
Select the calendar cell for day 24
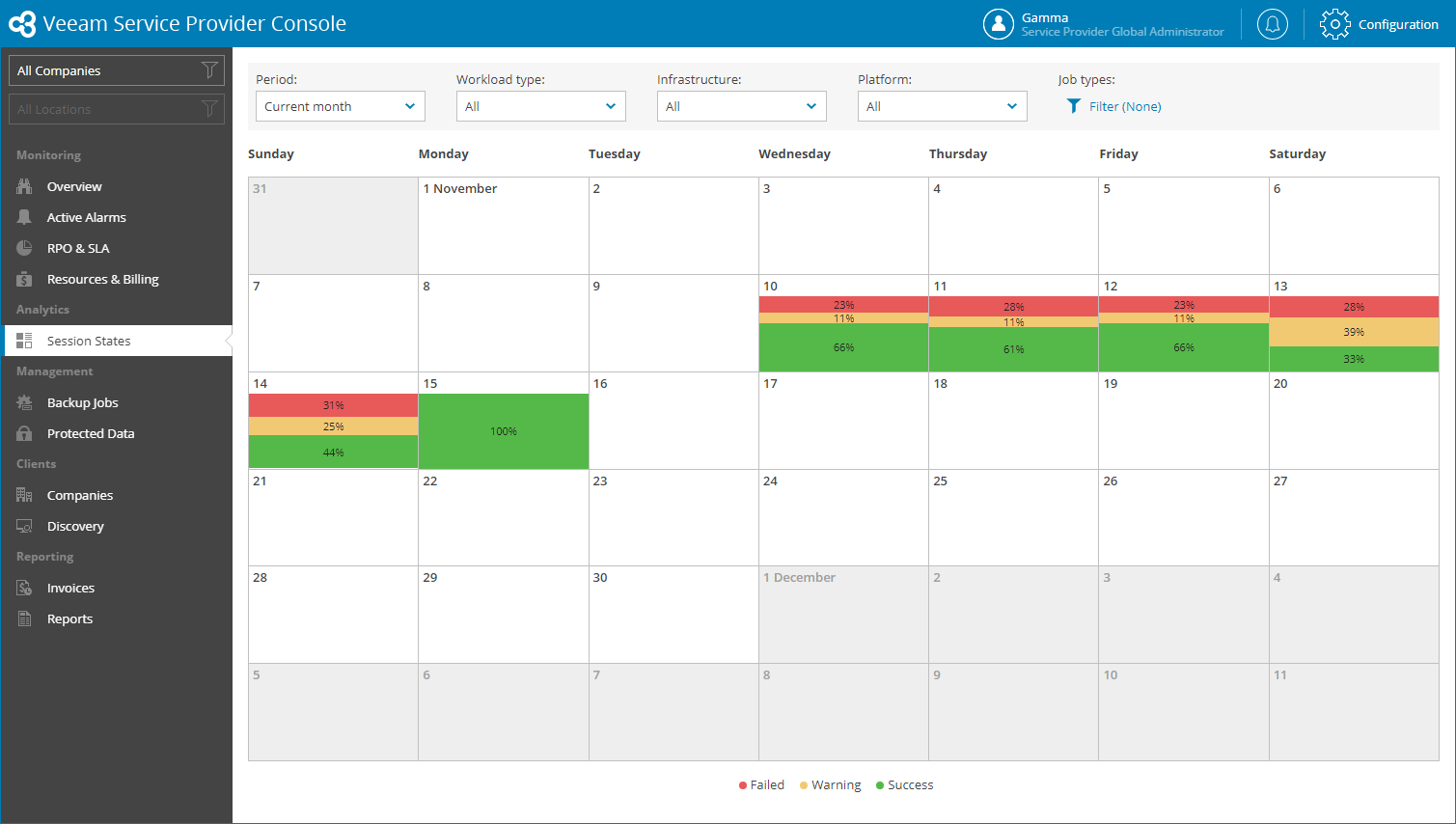point(843,518)
